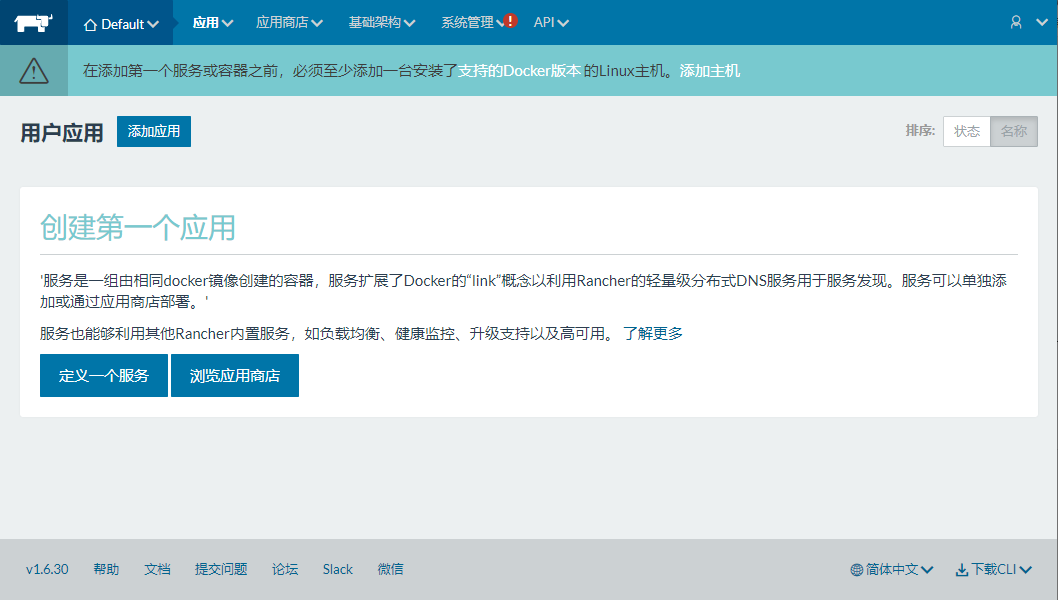Open the 应用 menu

[x=213, y=22]
